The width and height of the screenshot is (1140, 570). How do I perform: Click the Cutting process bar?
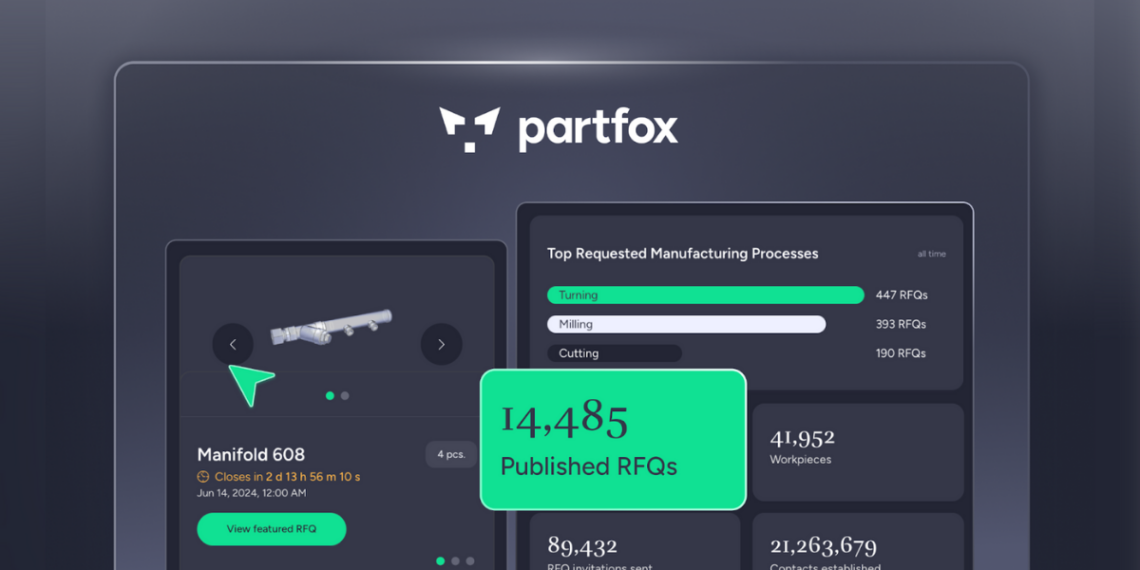pyautogui.click(x=614, y=353)
